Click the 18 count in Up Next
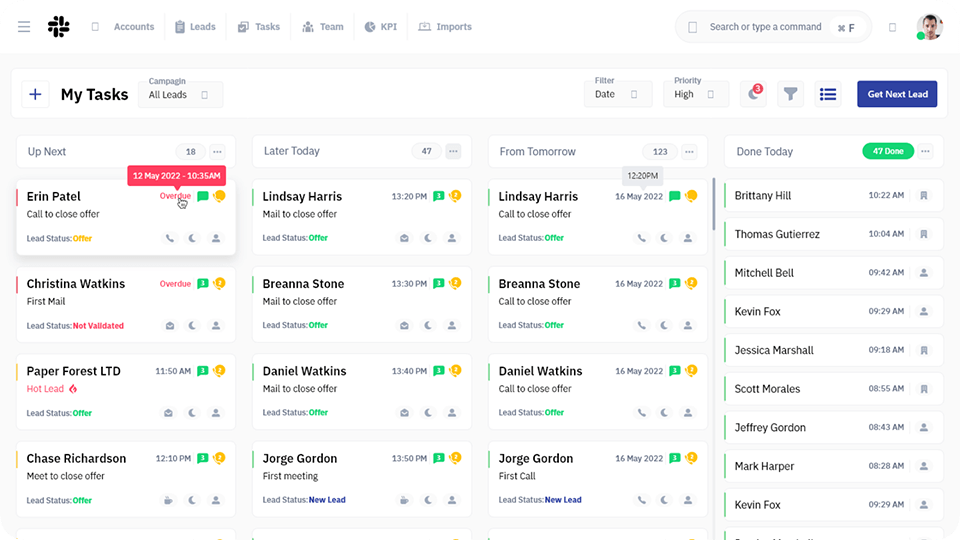The image size is (960, 540). (x=191, y=152)
